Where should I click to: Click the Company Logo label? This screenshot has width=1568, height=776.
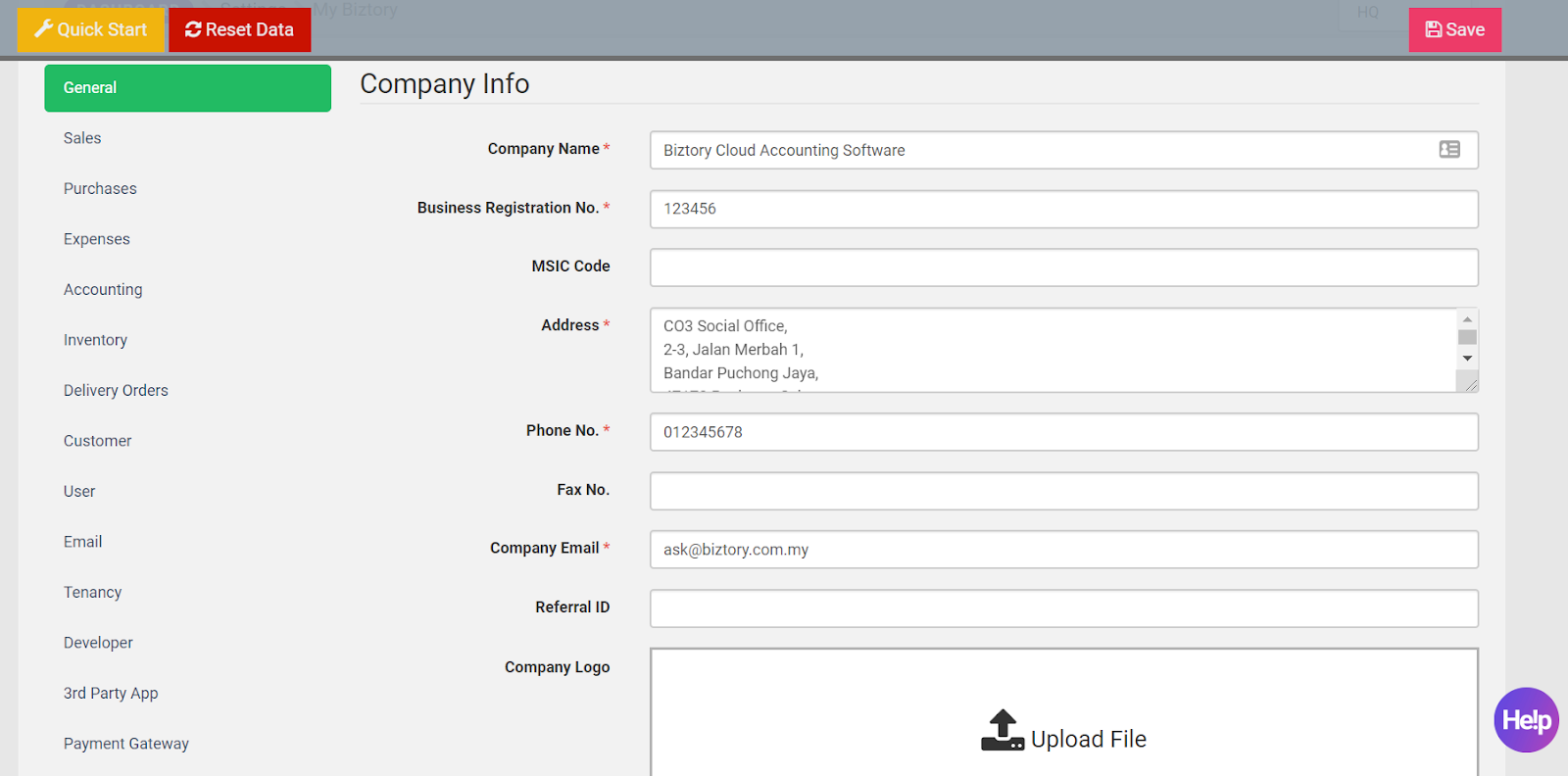point(557,667)
